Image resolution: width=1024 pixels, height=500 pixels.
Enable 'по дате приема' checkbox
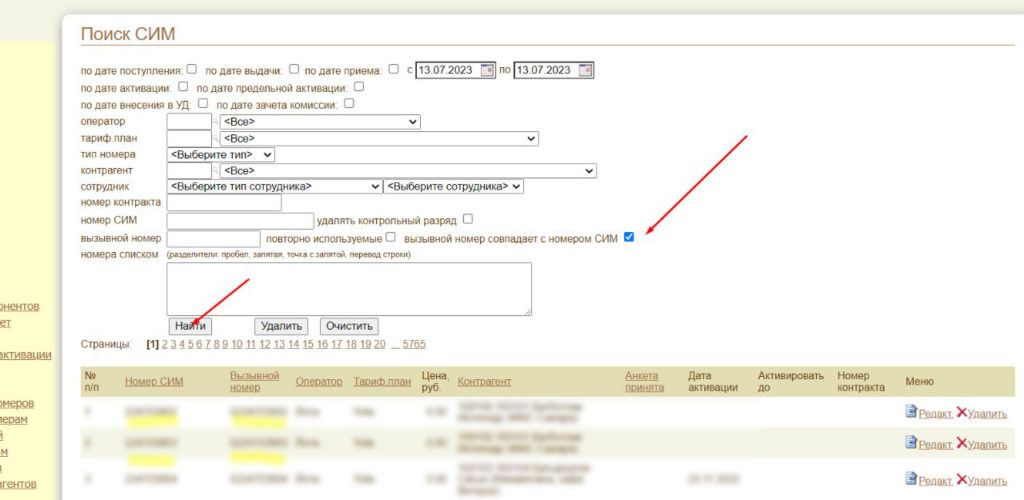pos(394,69)
